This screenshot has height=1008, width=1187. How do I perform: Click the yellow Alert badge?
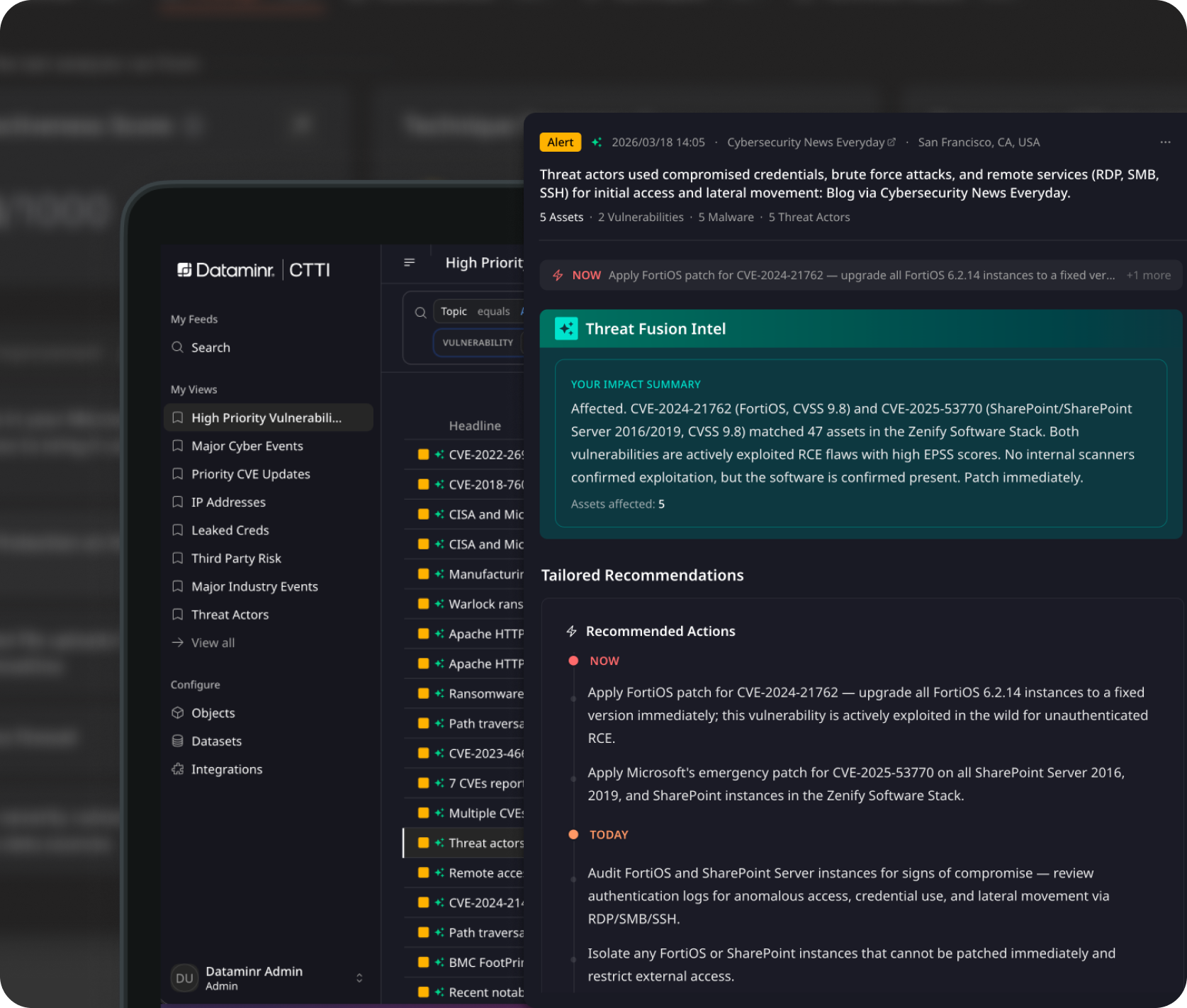tap(560, 142)
